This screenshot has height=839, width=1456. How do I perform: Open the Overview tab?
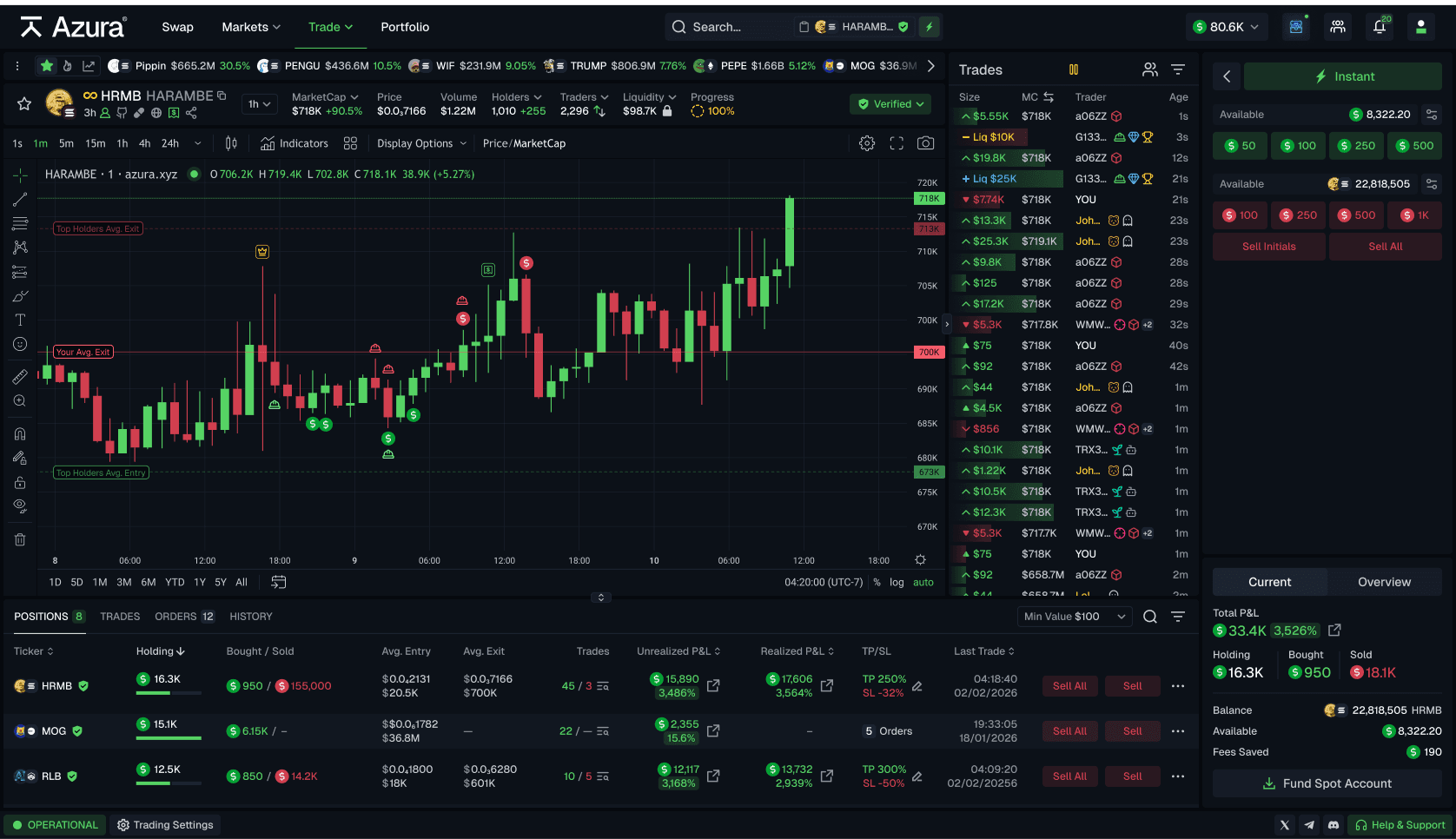pyautogui.click(x=1384, y=582)
